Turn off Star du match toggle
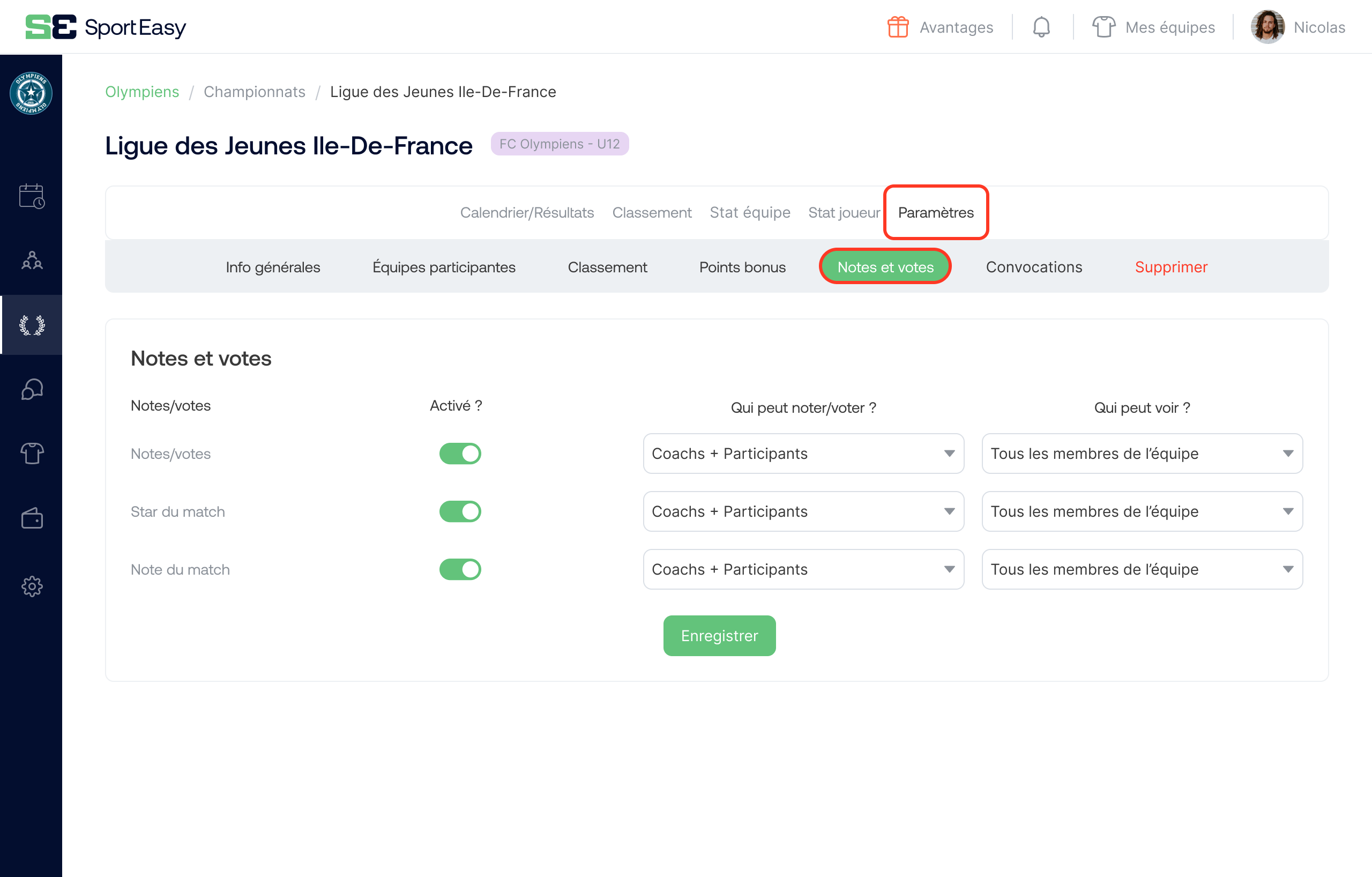The image size is (1372, 877). pyautogui.click(x=460, y=511)
